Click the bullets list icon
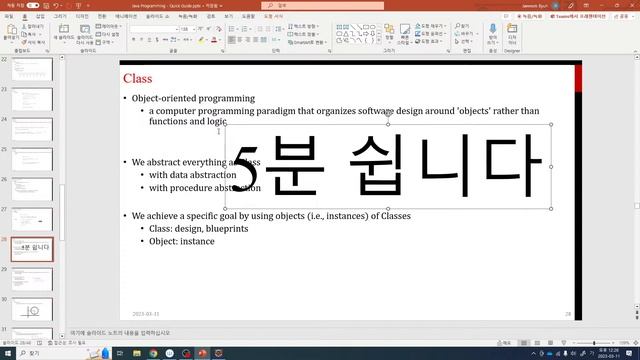Screen dimensions: 640x360 tap(231, 29)
